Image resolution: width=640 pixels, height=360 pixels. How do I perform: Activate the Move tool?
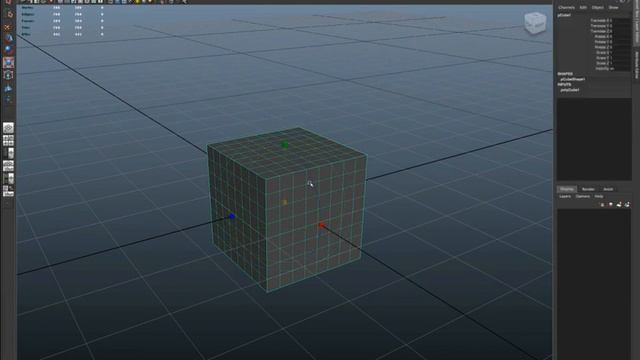point(9,38)
